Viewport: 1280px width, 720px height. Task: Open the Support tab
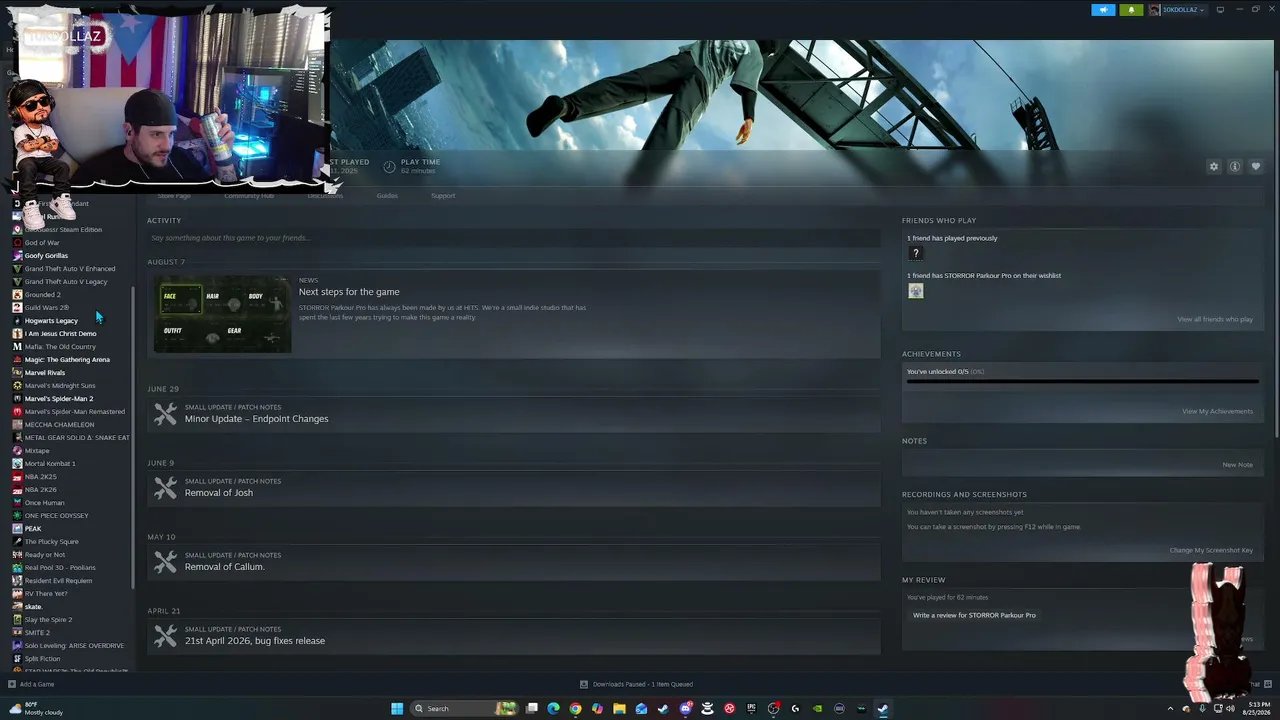pyautogui.click(x=443, y=196)
